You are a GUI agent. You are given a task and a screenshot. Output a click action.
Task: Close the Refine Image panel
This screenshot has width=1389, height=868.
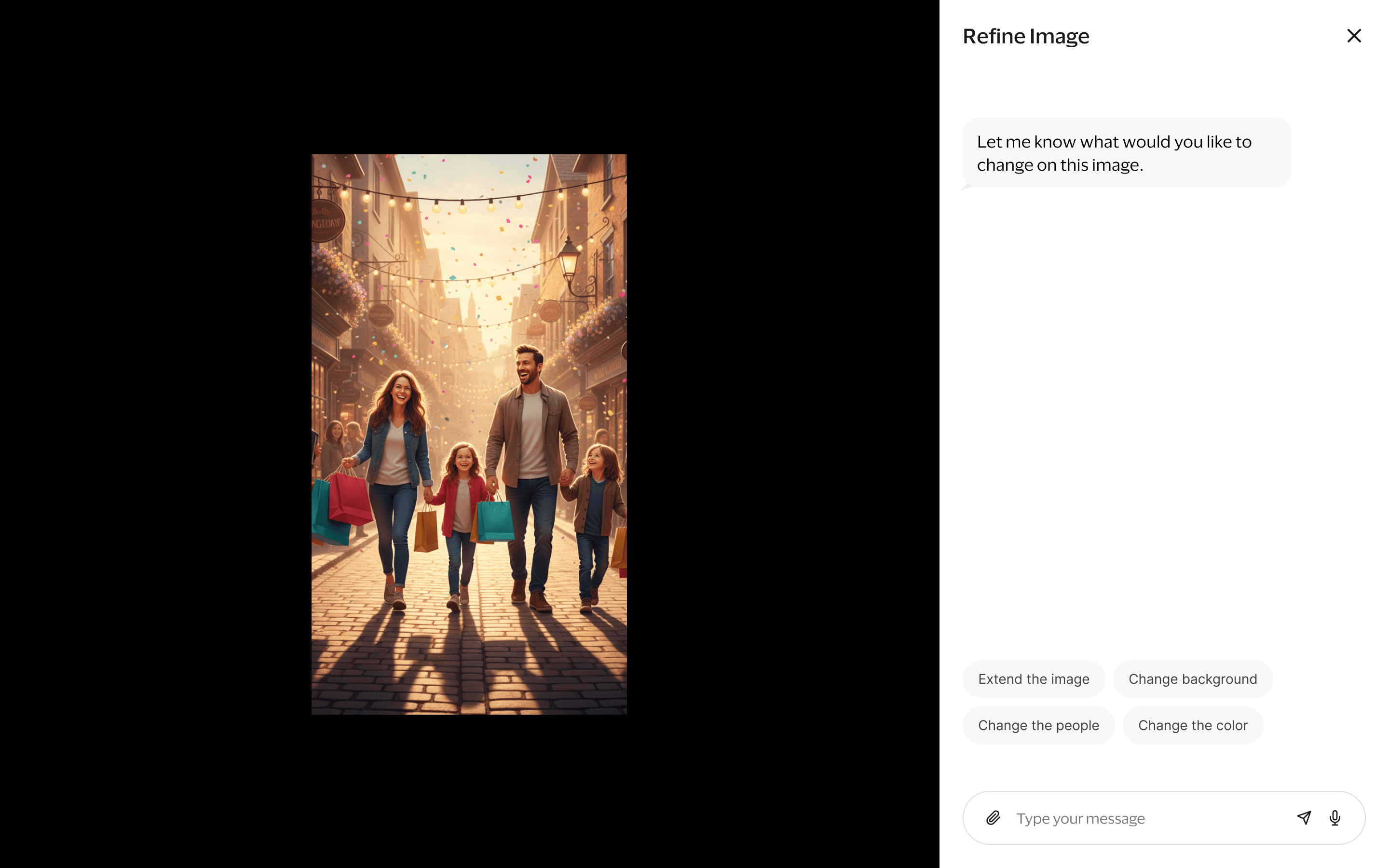click(1353, 36)
